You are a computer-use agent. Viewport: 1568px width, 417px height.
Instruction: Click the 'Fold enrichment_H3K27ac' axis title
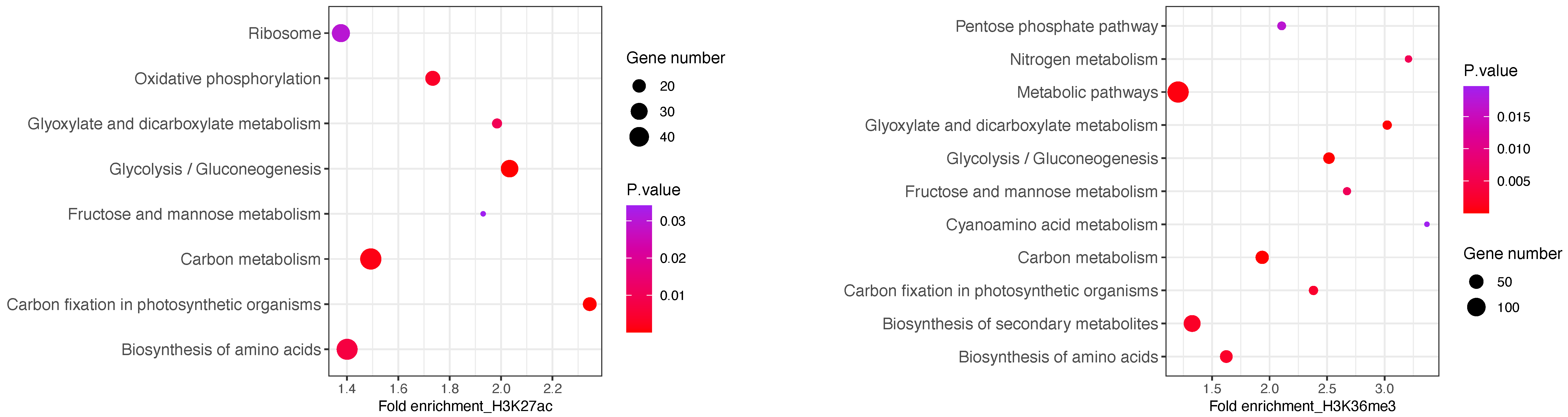(x=465, y=406)
